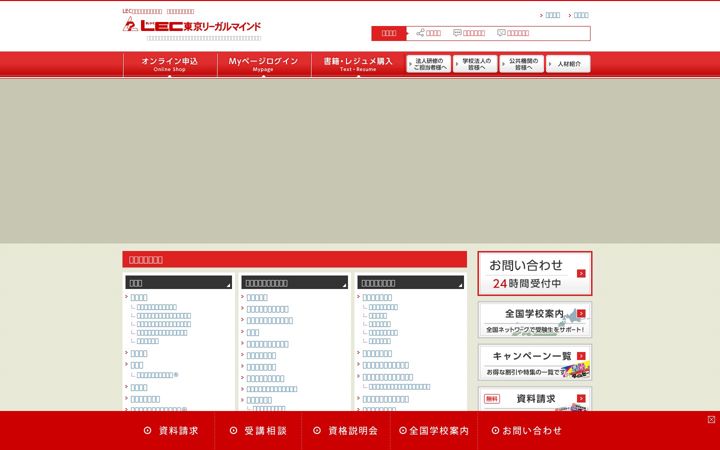Click the 法人研修のご担当者様へ button
720x450 pixels.
tap(428, 64)
